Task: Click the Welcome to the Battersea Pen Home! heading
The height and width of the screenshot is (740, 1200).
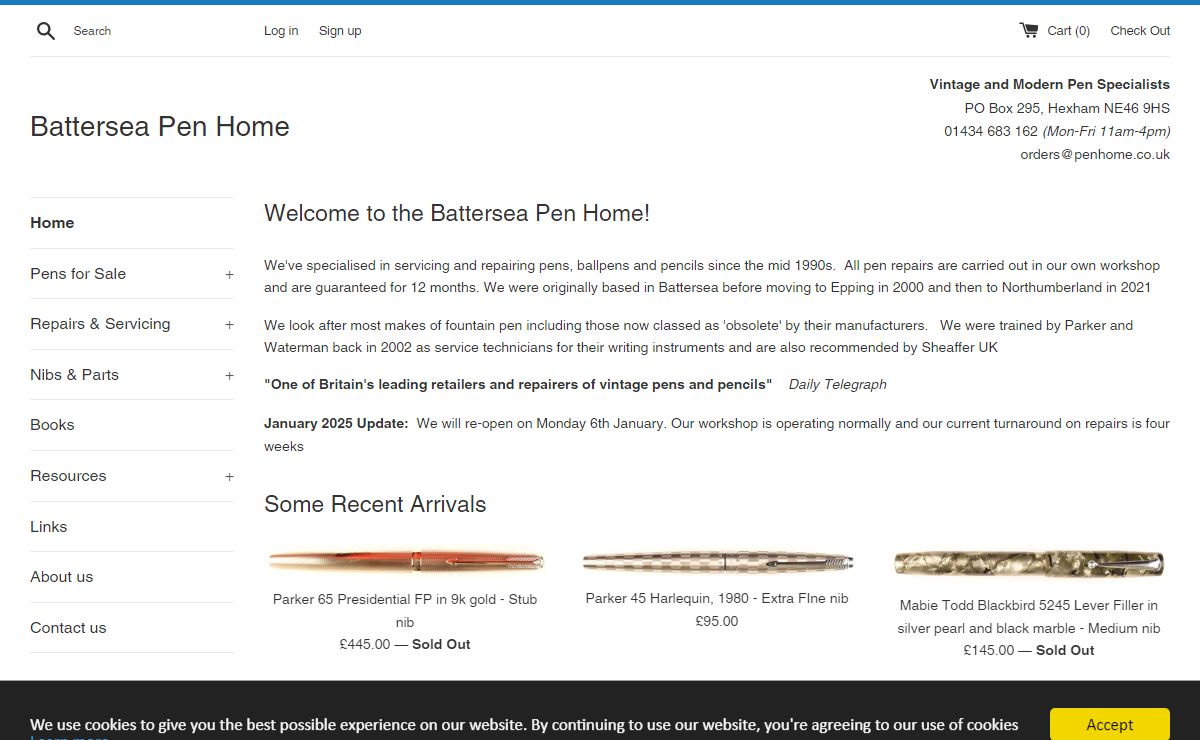Action: pyautogui.click(x=457, y=213)
